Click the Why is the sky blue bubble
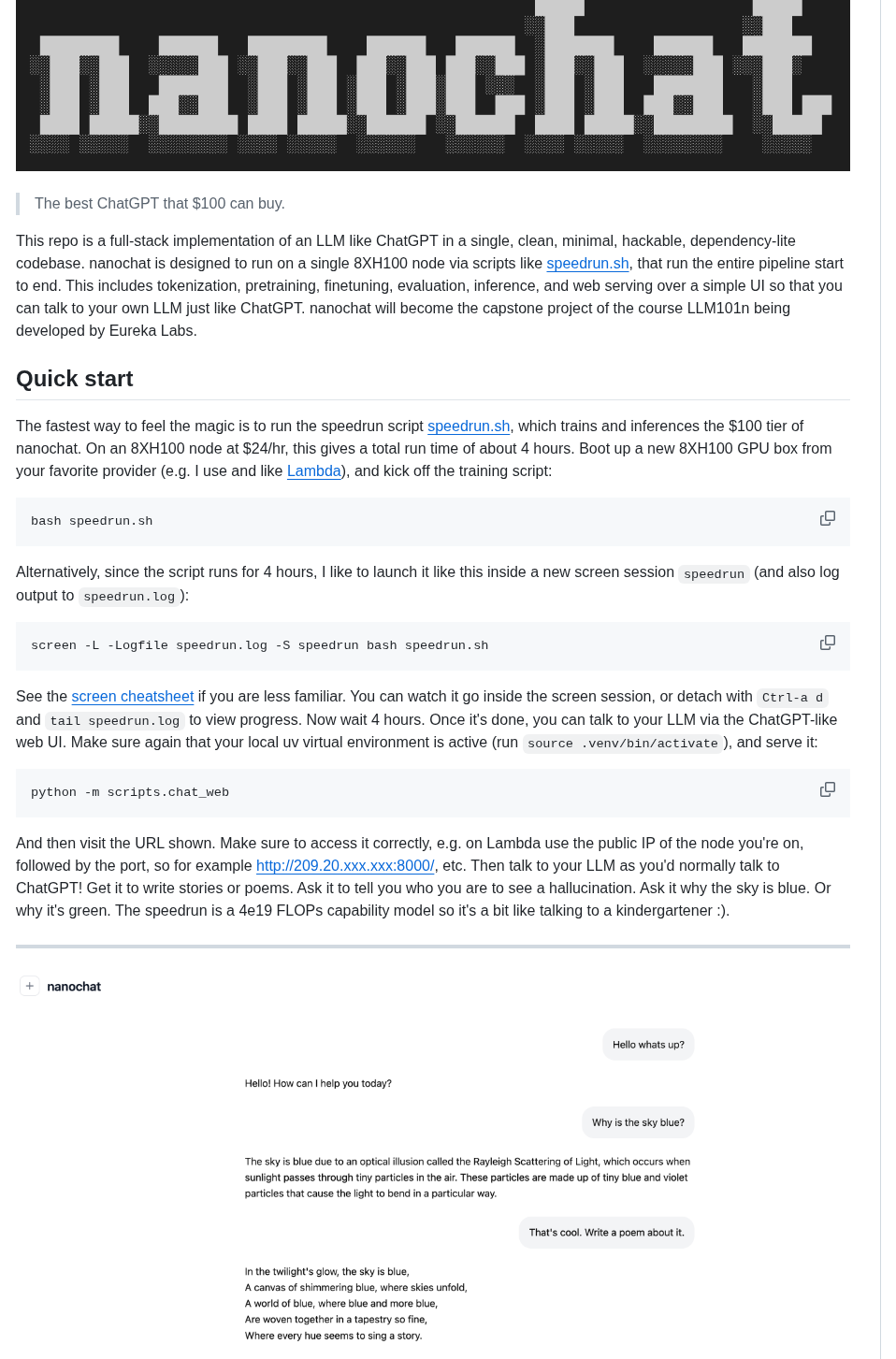This screenshot has height=1359, width=896. (637, 1121)
